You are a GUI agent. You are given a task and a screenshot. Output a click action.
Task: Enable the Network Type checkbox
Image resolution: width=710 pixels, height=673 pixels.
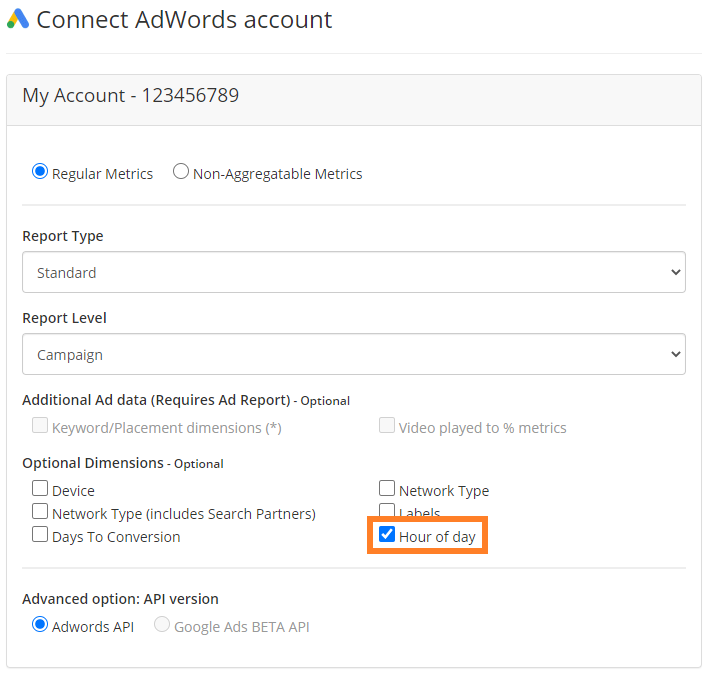(387, 488)
